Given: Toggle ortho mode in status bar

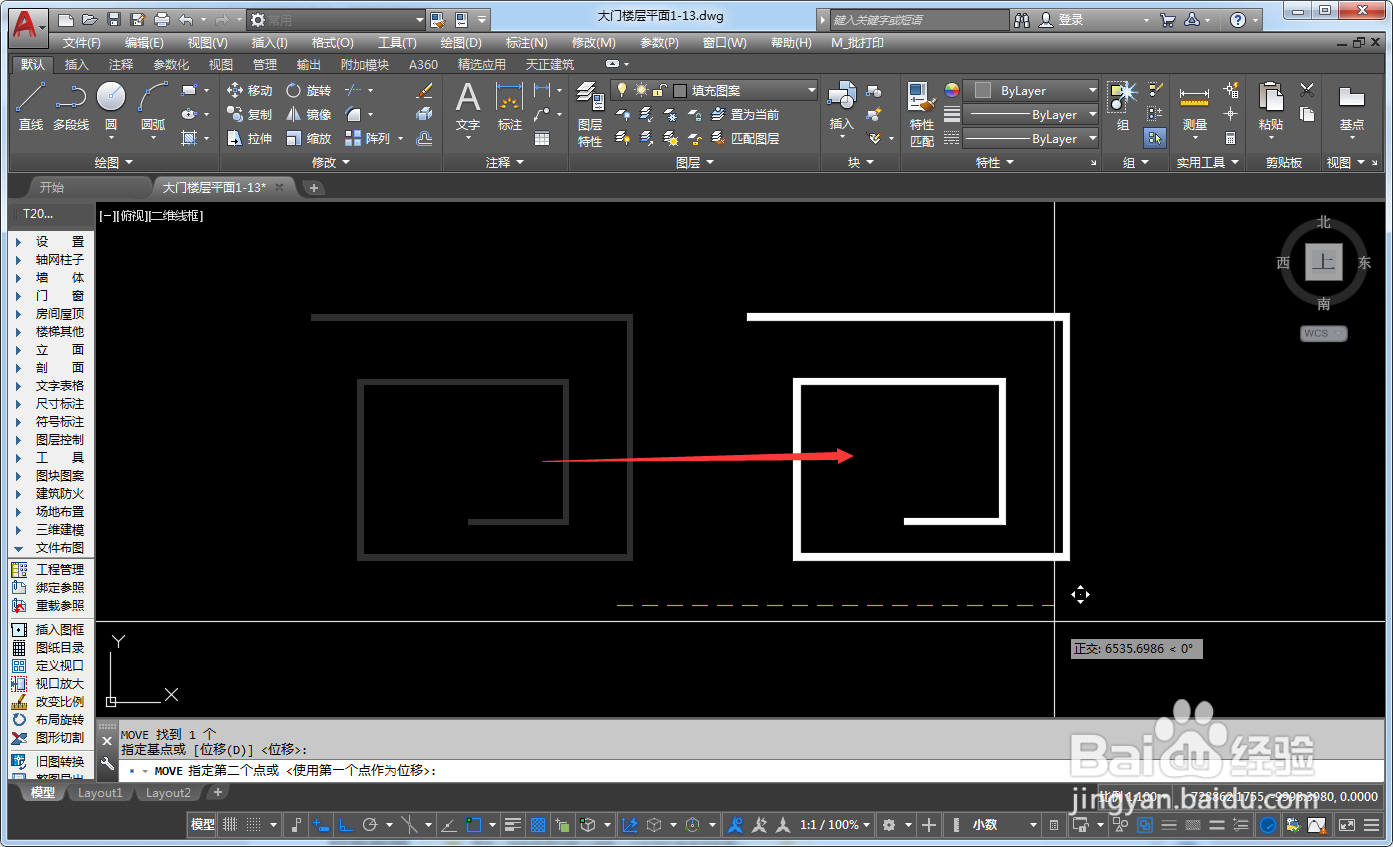Looking at the screenshot, I should click(x=345, y=825).
